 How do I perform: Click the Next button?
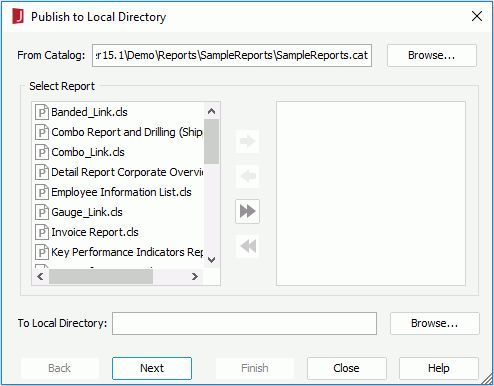(x=152, y=368)
